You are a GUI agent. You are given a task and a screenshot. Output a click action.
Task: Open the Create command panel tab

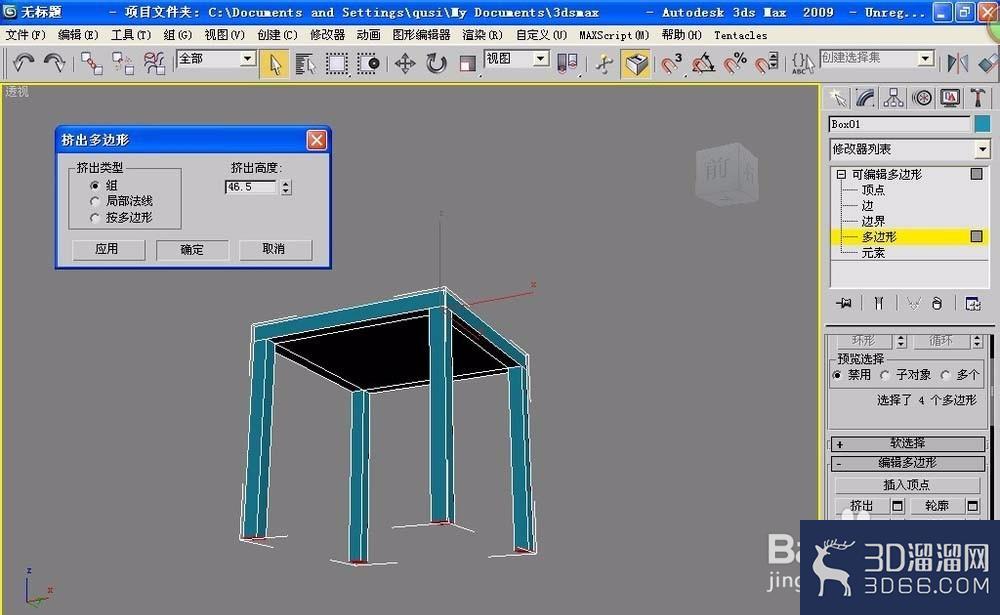(x=837, y=98)
